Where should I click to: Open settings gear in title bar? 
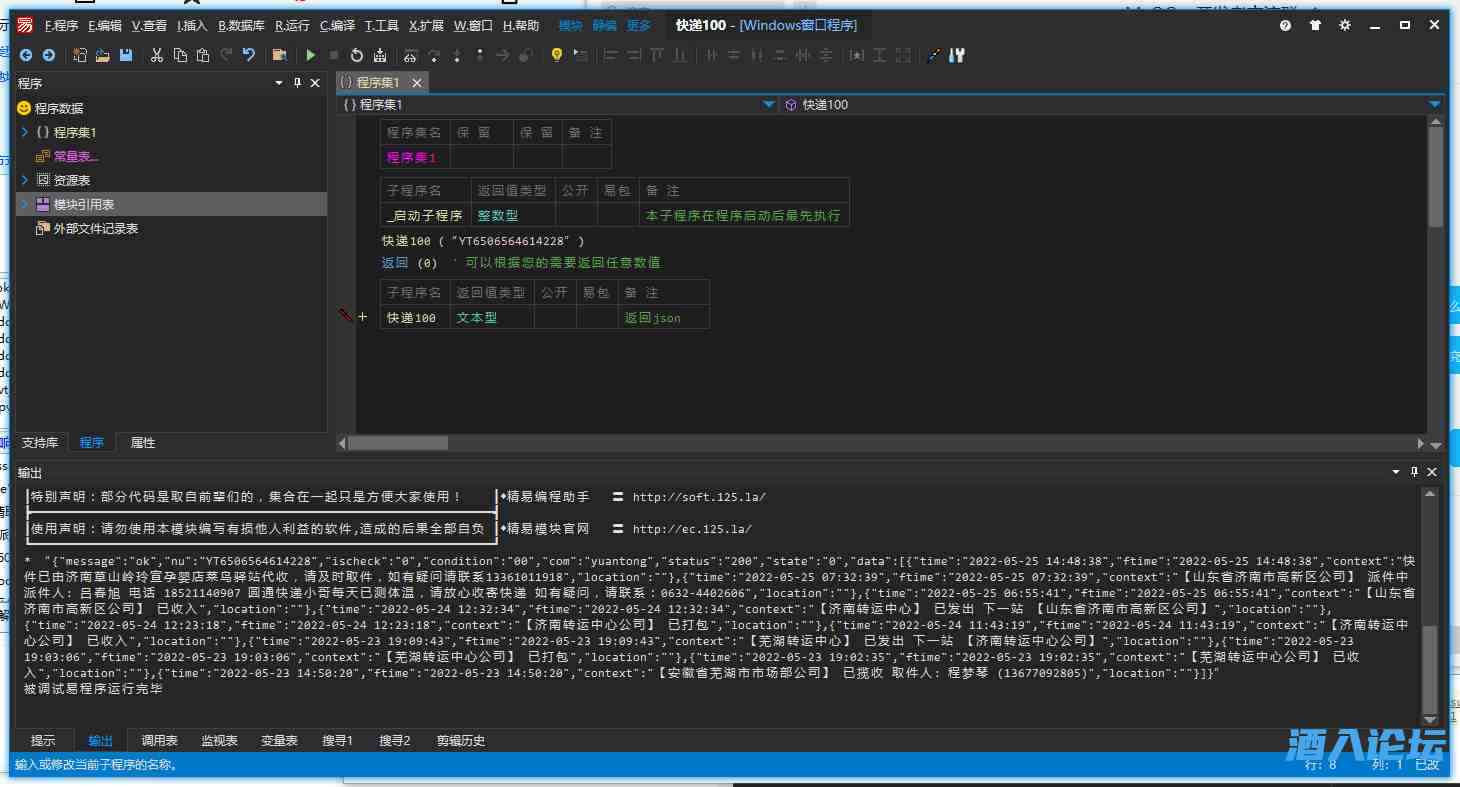(x=1345, y=26)
